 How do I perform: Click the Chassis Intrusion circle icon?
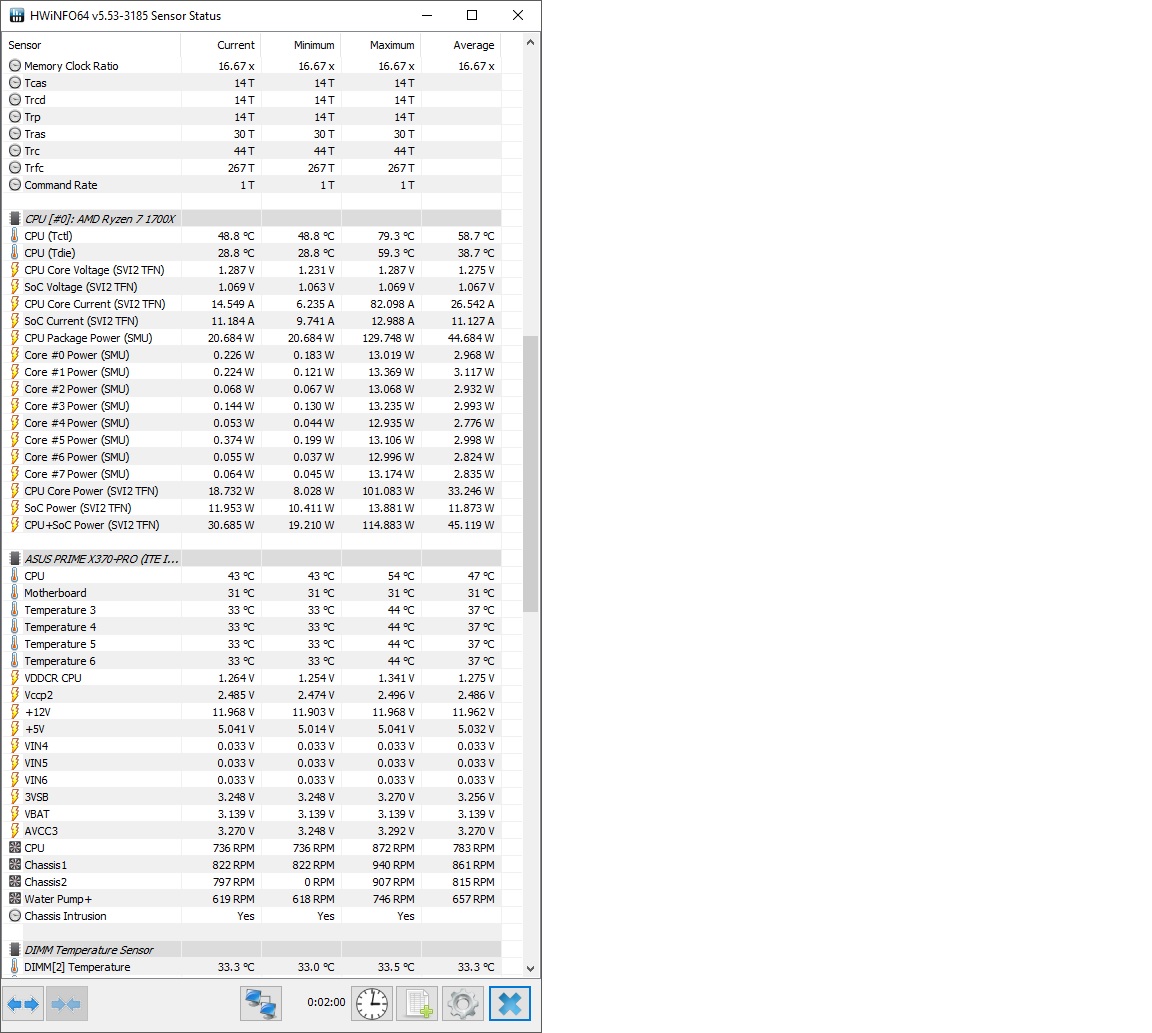pyautogui.click(x=15, y=915)
